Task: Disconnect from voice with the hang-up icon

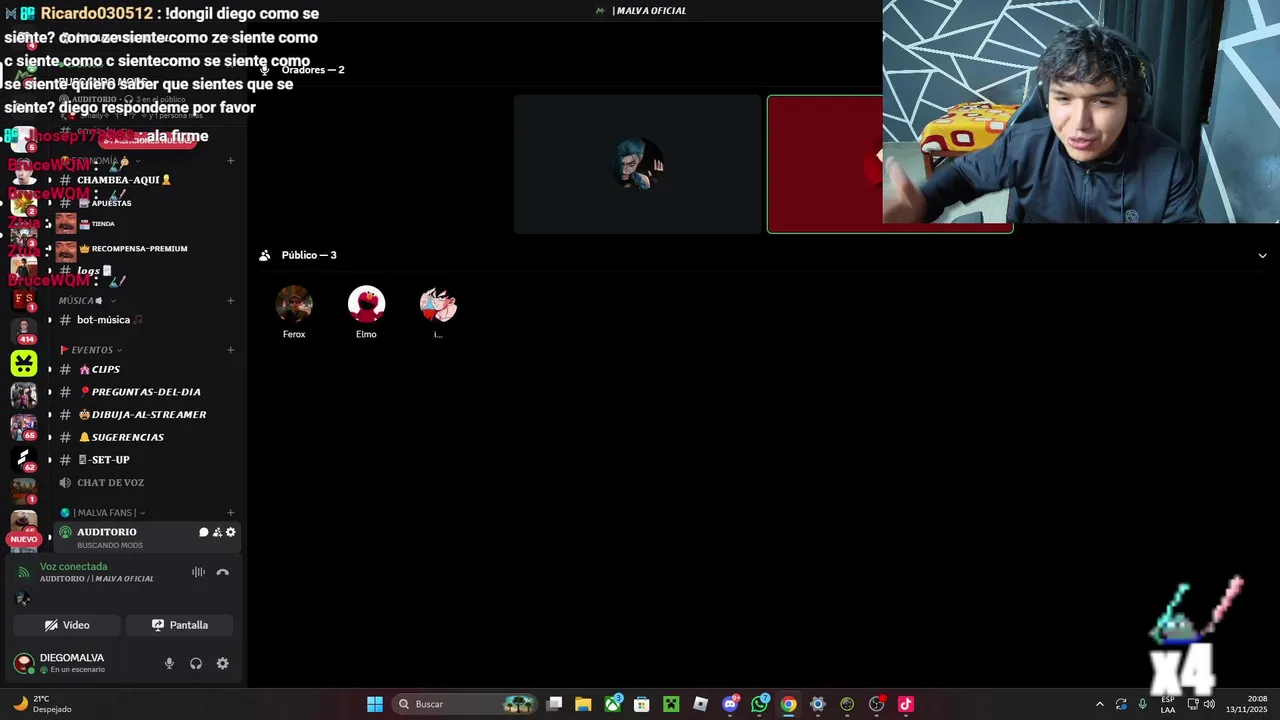Action: (x=222, y=572)
